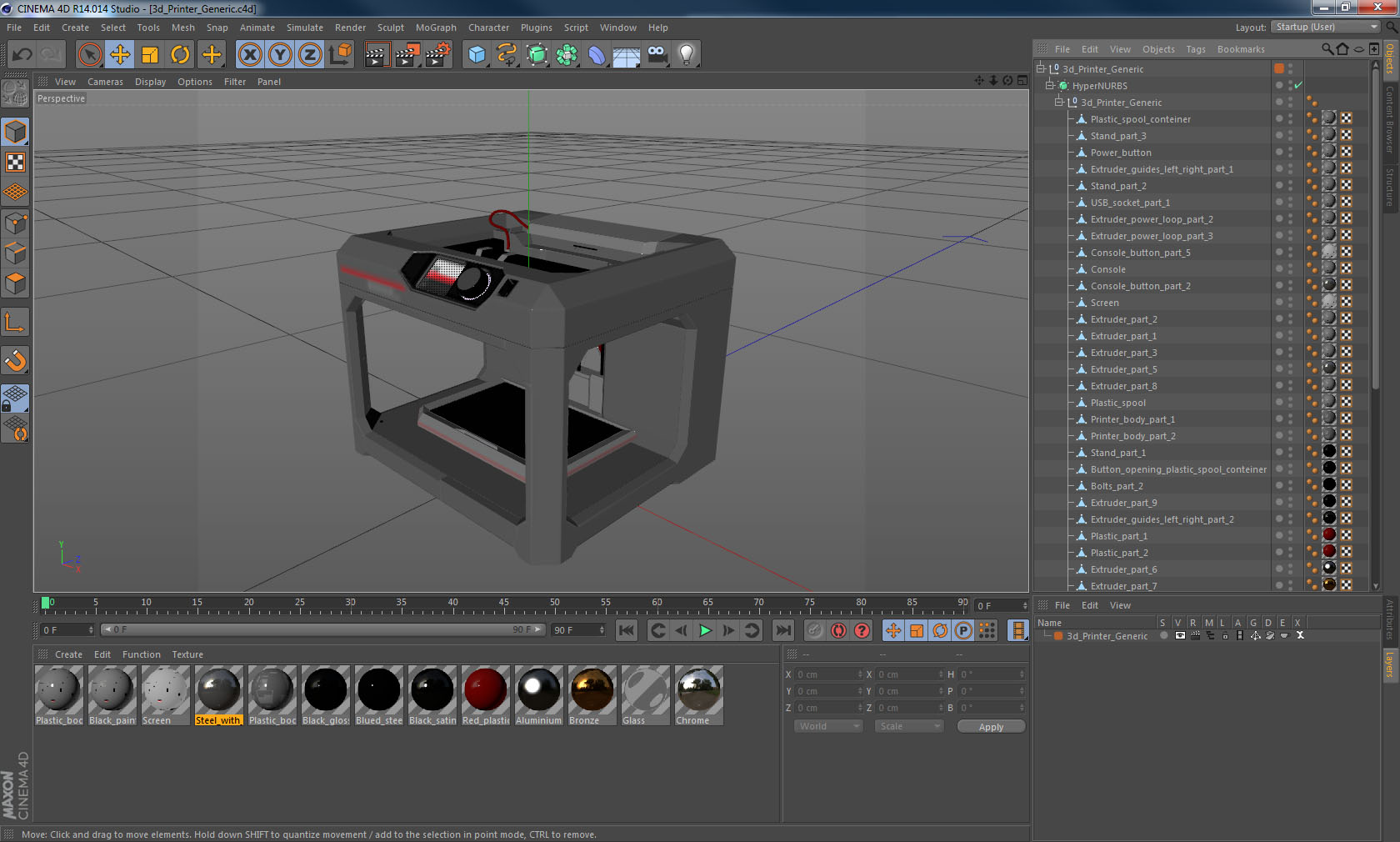Open the Plugins menu
This screenshot has height=842, width=1400.
point(536,28)
